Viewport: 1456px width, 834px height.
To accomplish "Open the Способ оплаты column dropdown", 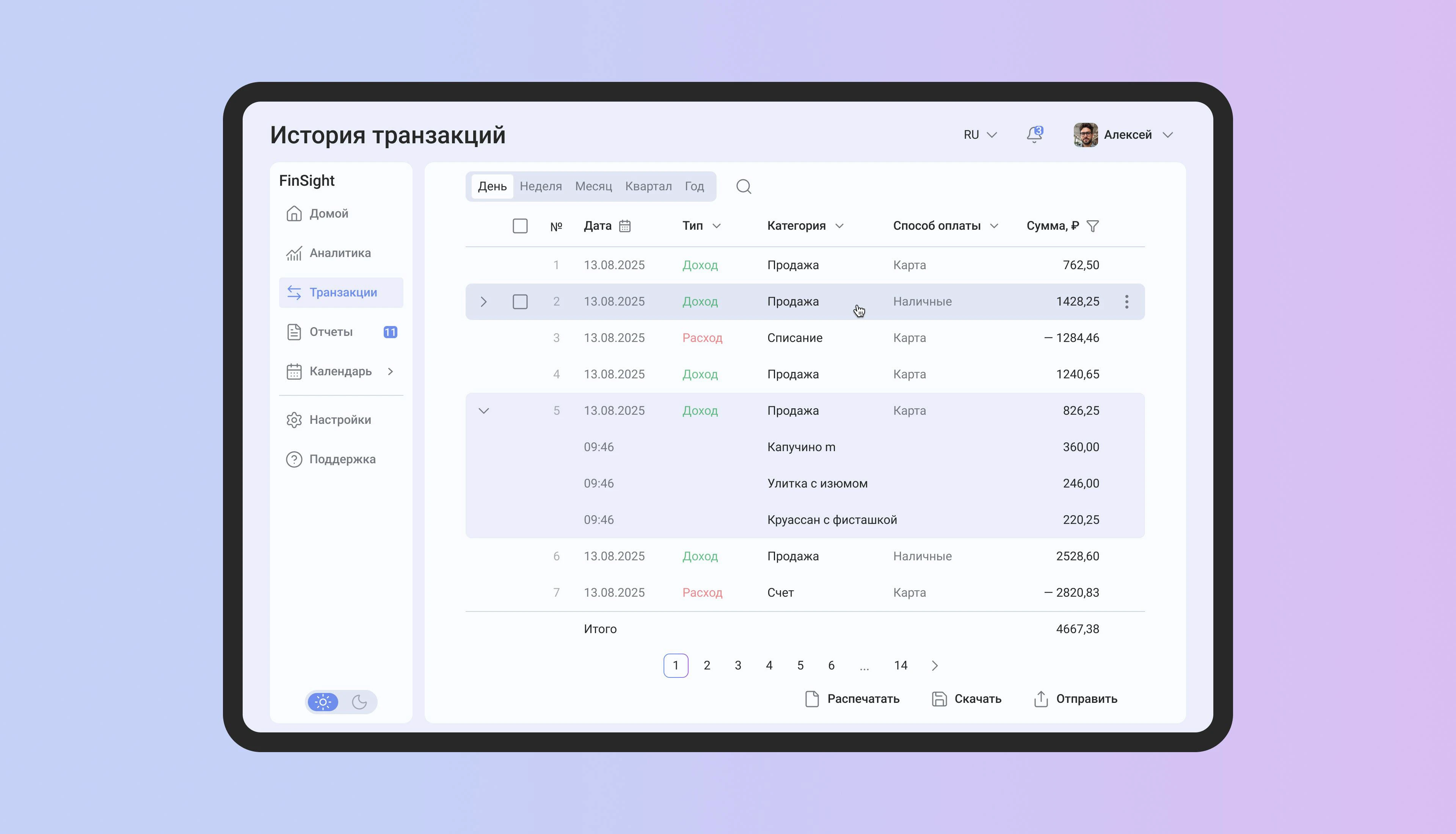I will pos(994,226).
